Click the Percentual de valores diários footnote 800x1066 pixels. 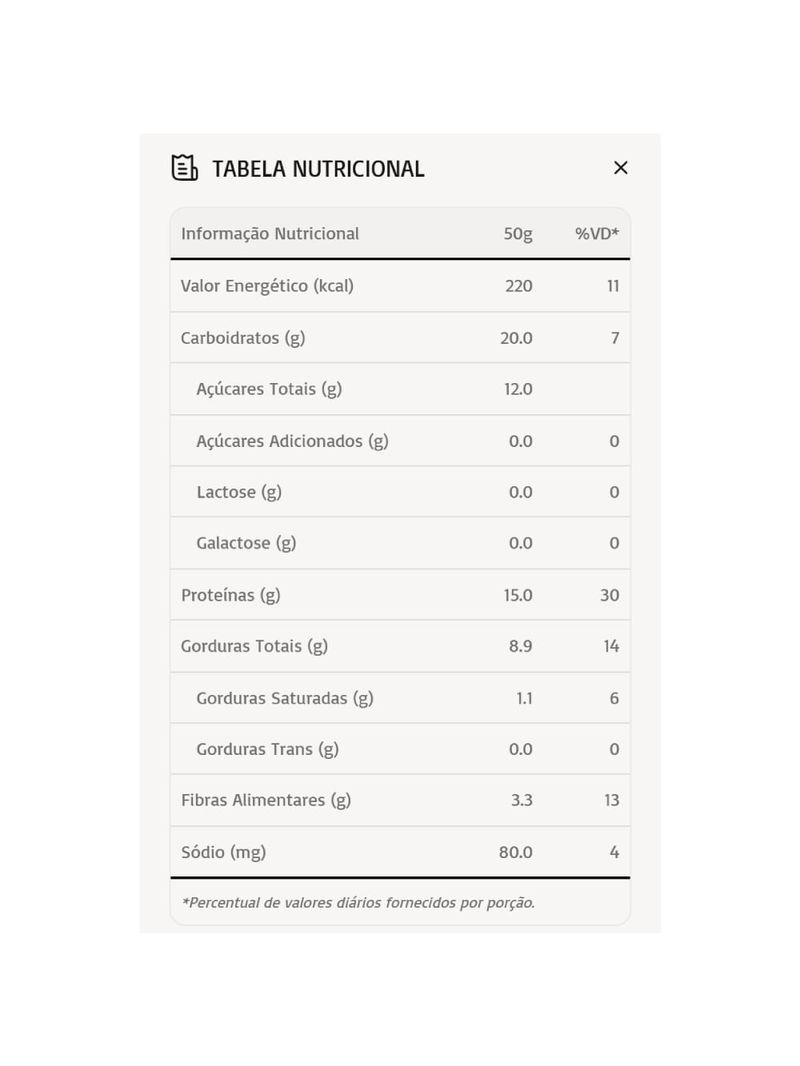tap(358, 903)
